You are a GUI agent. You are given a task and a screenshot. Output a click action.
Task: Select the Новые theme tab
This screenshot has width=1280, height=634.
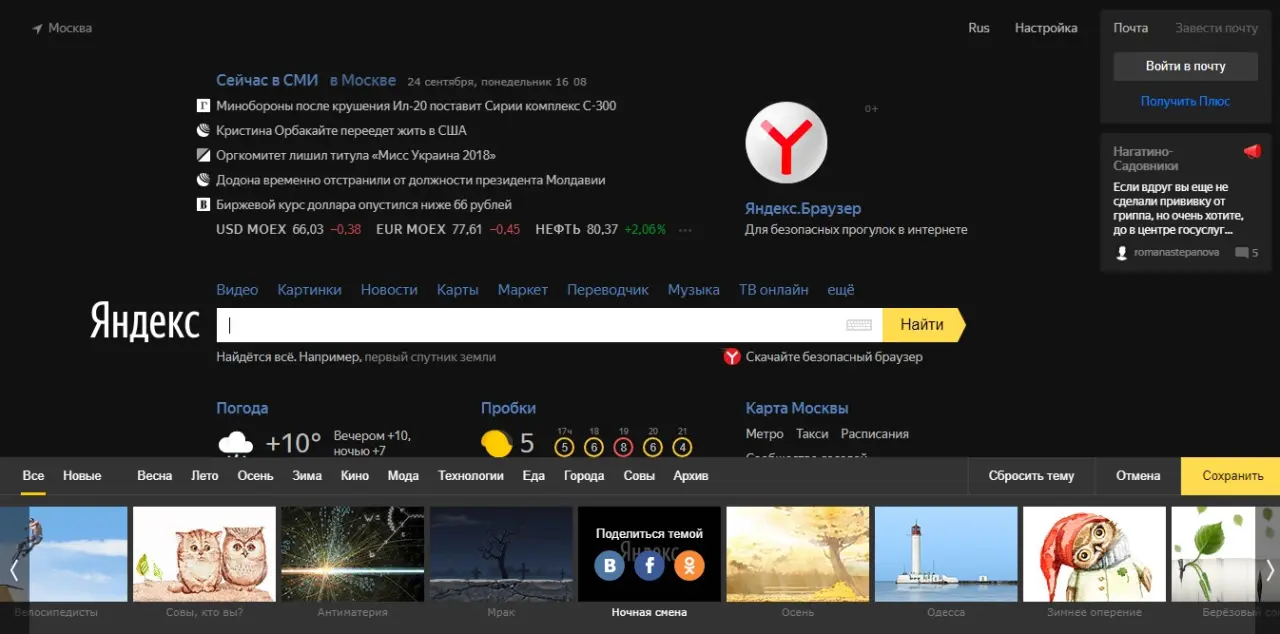(x=82, y=476)
